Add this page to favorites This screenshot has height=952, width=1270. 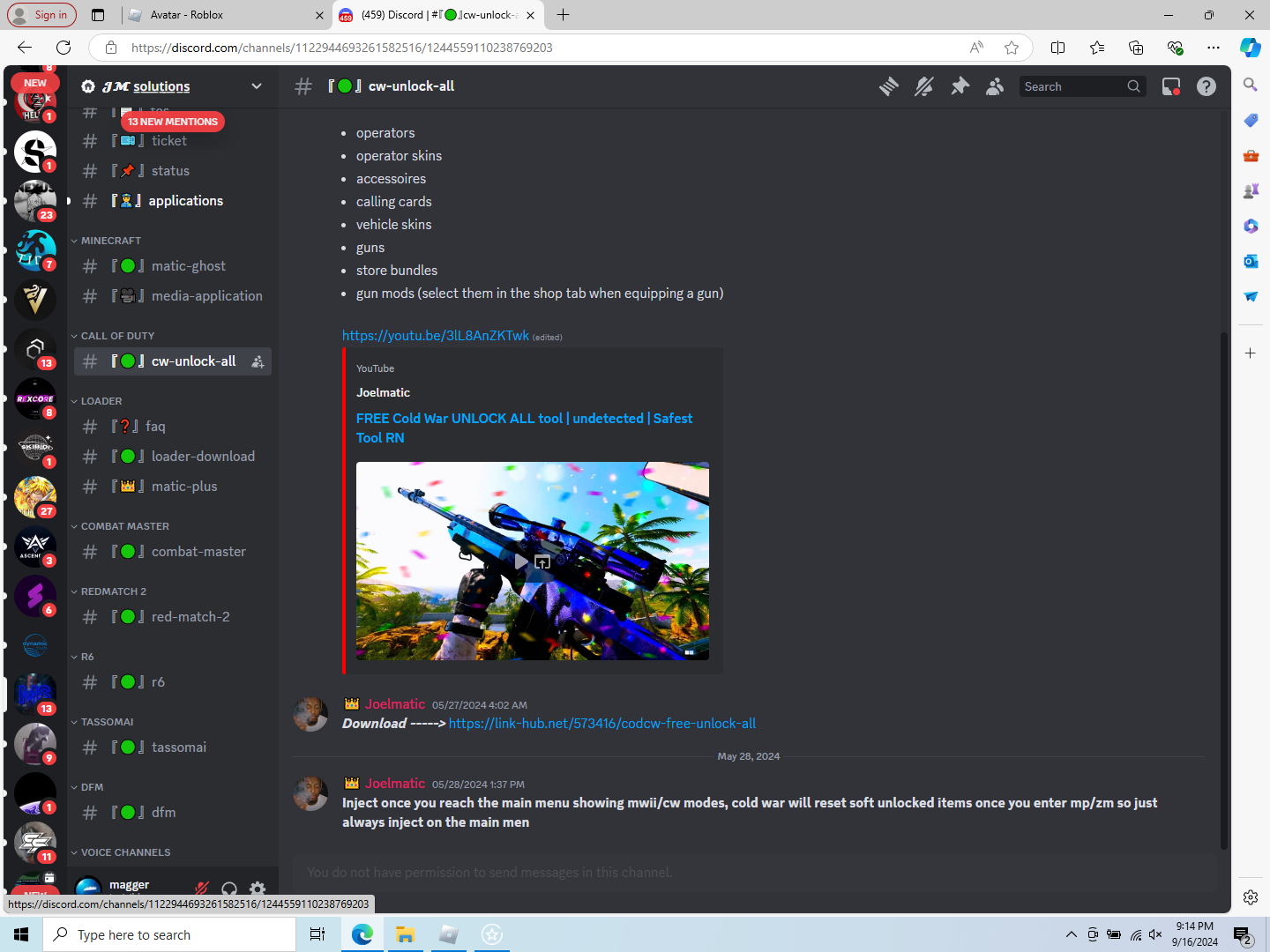point(1012,48)
